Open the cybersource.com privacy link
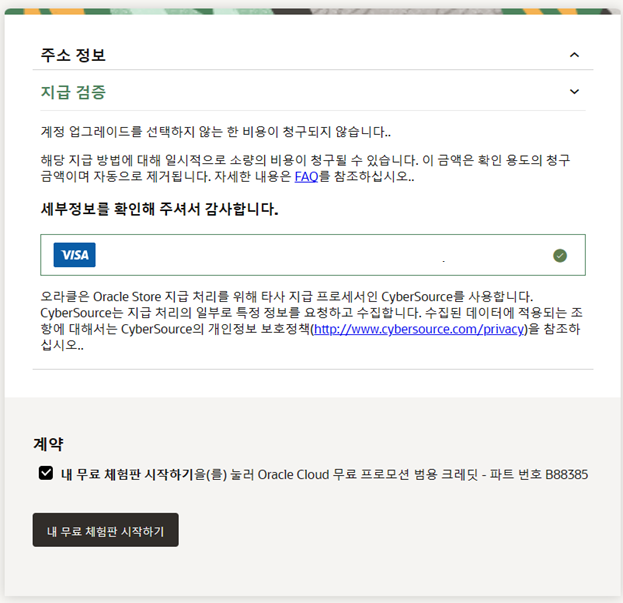Viewport: 623px width, 603px height. [419, 329]
